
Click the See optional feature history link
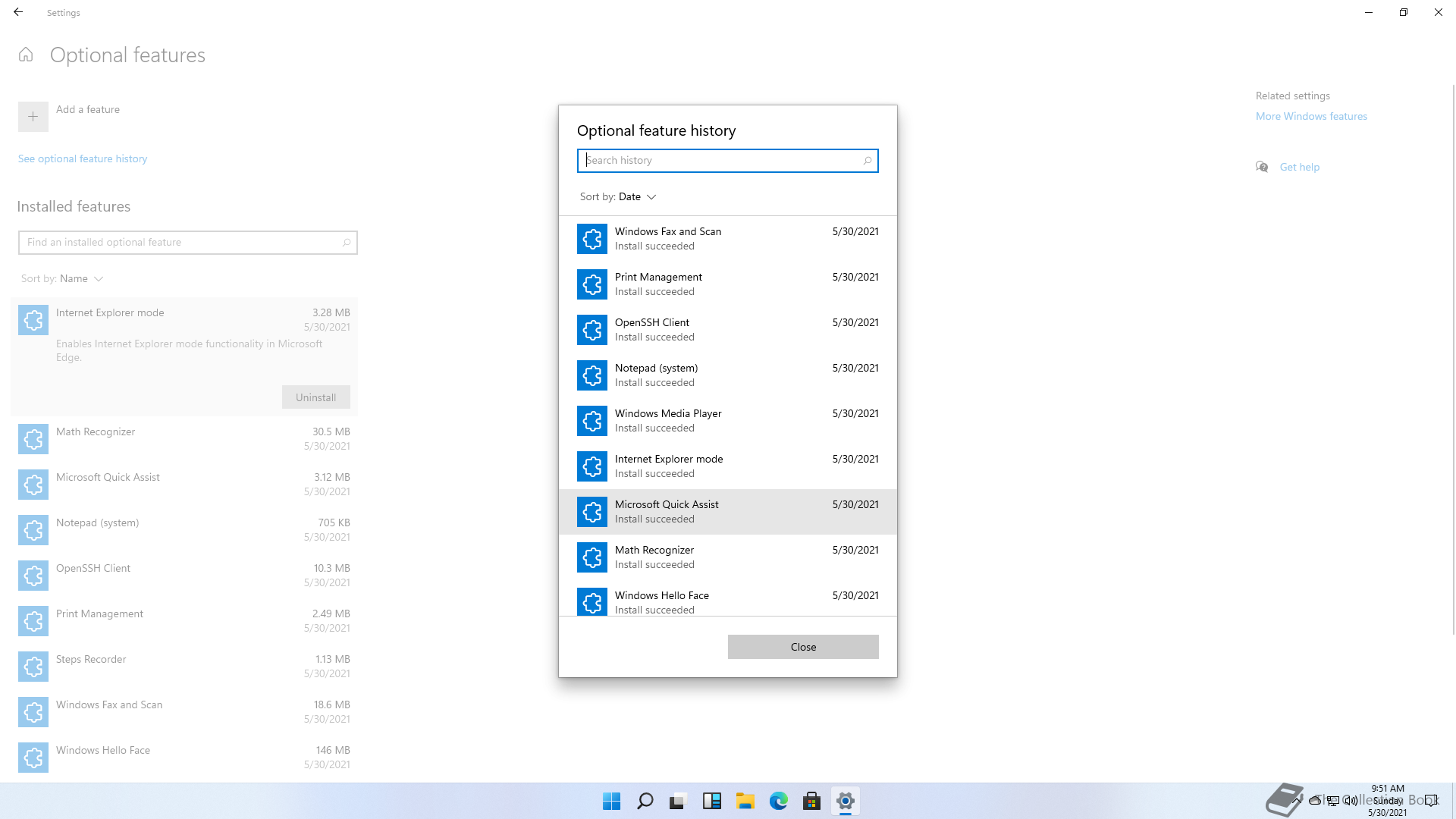pos(83,158)
